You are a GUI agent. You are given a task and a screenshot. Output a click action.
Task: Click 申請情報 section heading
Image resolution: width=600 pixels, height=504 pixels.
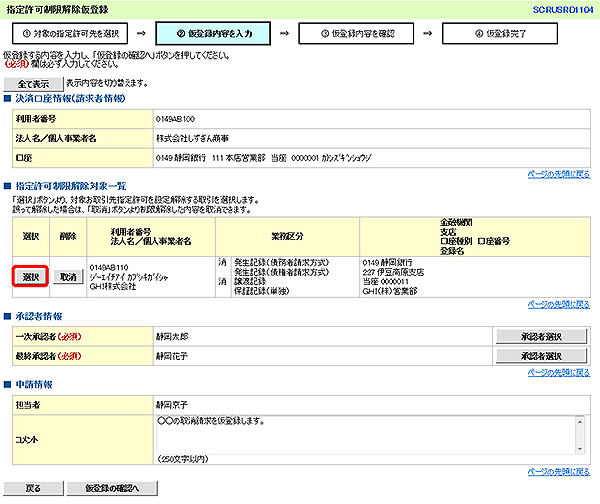[34, 385]
